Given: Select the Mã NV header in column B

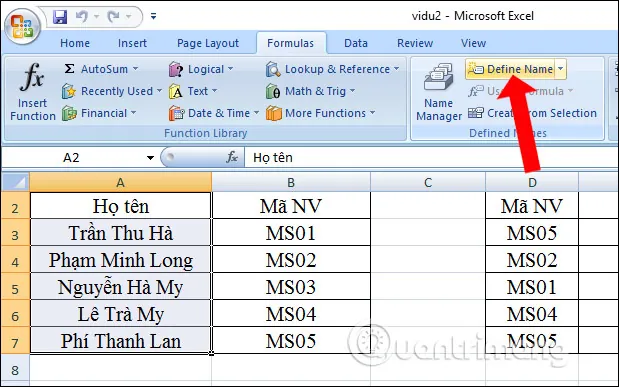Looking at the screenshot, I should pyautogui.click(x=291, y=206).
